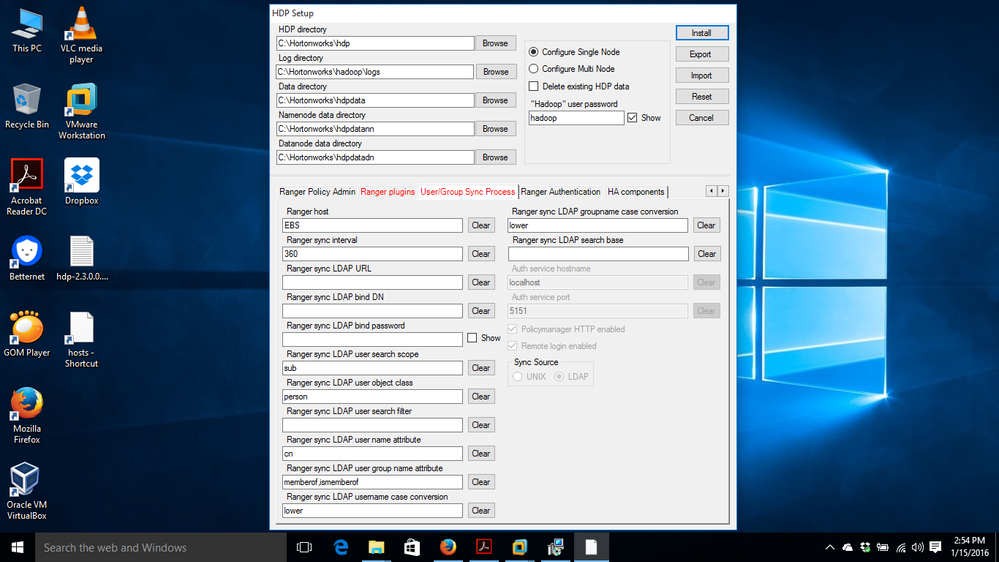999x562 pixels.
Task: Select Configure Multi Node option
Action: click(534, 69)
